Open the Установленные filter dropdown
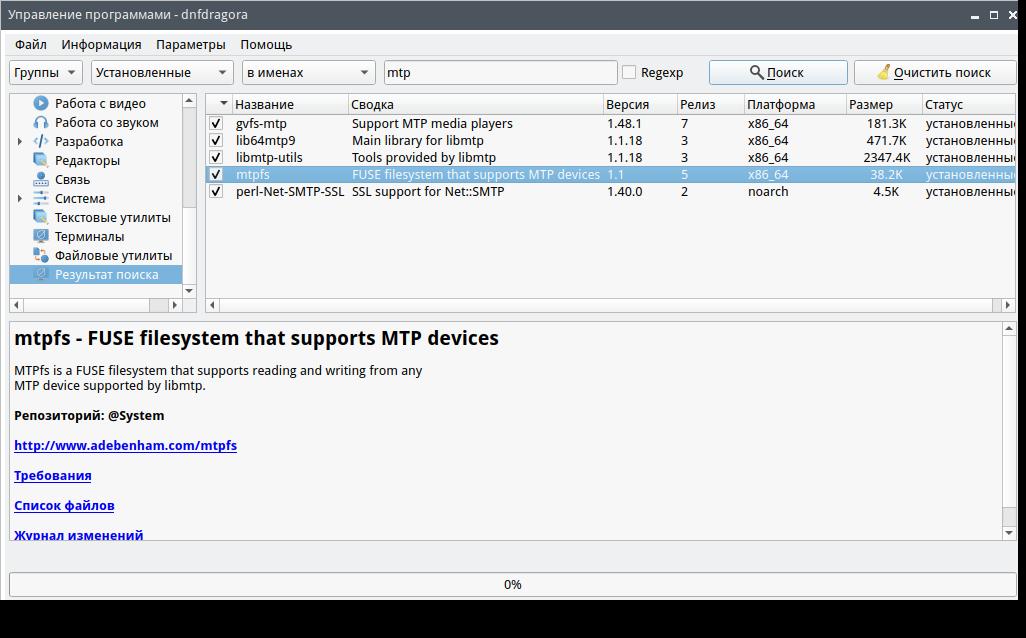The width and height of the screenshot is (1026, 638). 162,73
